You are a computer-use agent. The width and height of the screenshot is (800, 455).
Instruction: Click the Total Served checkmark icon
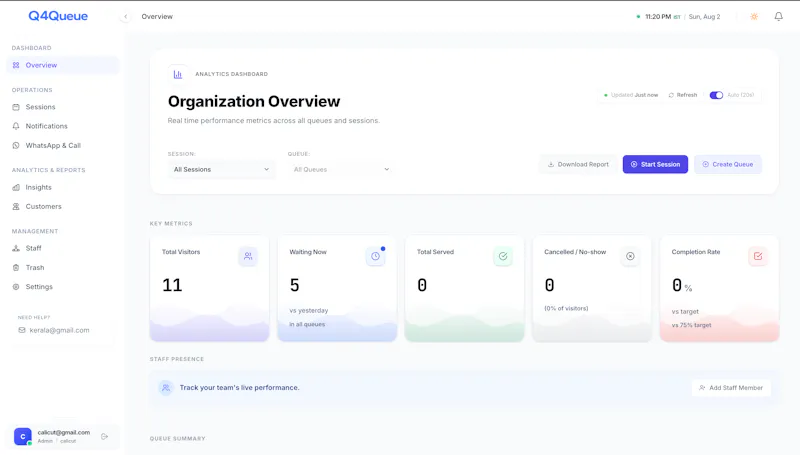pyautogui.click(x=503, y=256)
